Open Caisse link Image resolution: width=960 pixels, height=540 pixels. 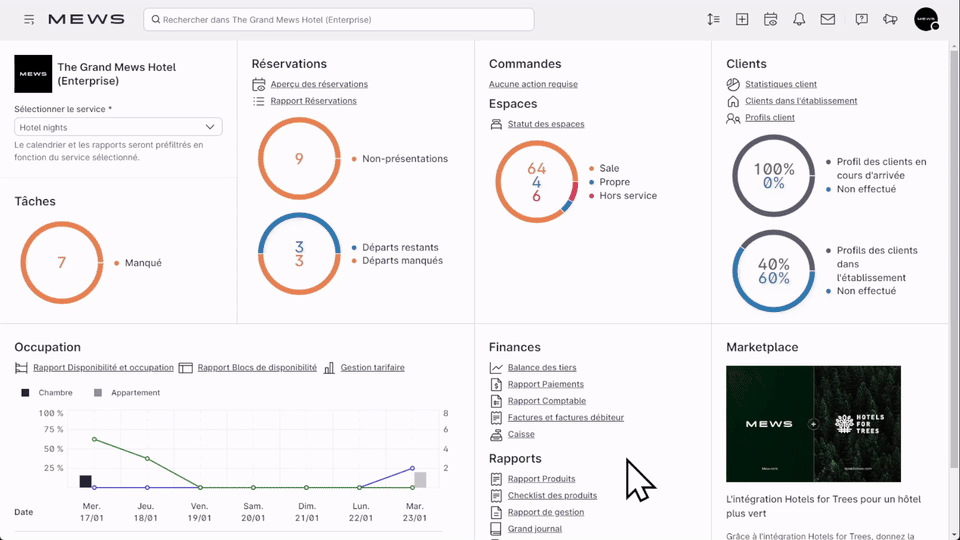pos(521,434)
